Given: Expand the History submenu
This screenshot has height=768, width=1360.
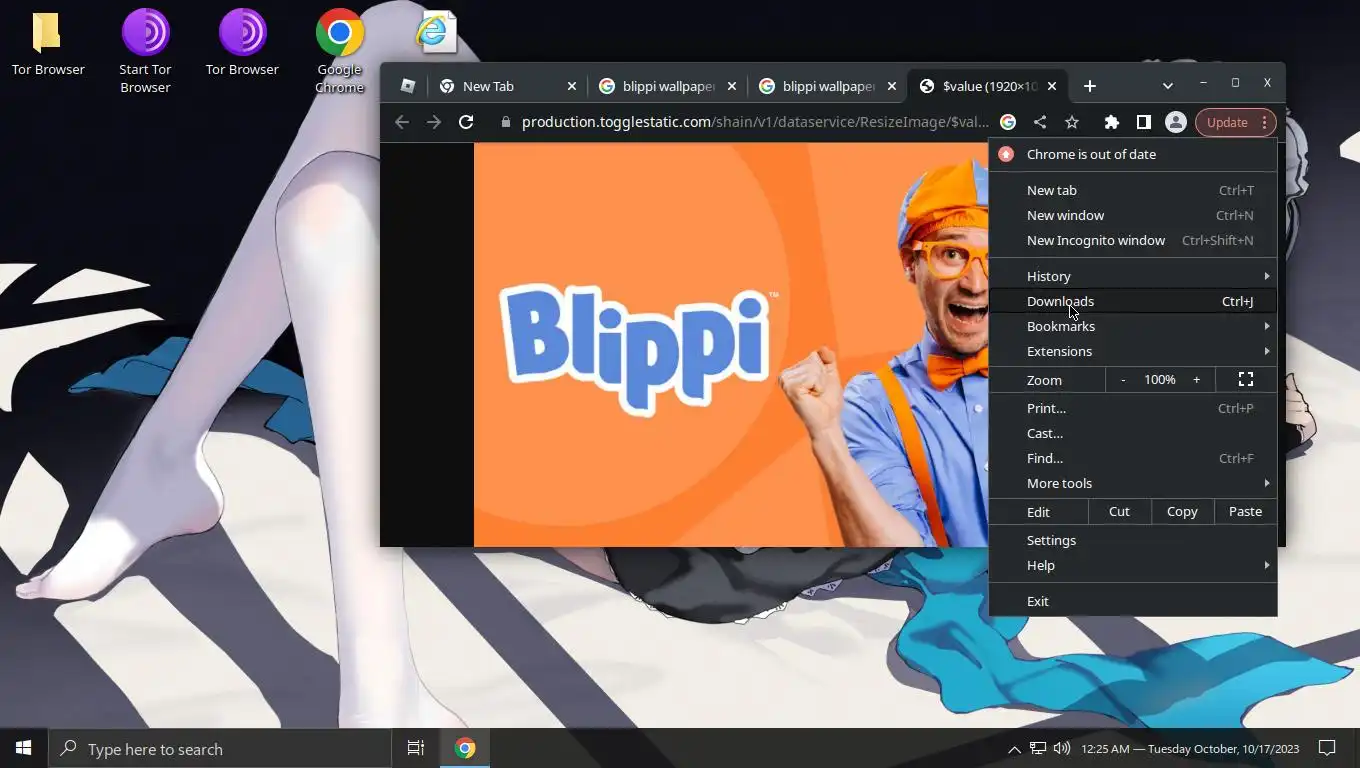Looking at the screenshot, I should [1133, 276].
